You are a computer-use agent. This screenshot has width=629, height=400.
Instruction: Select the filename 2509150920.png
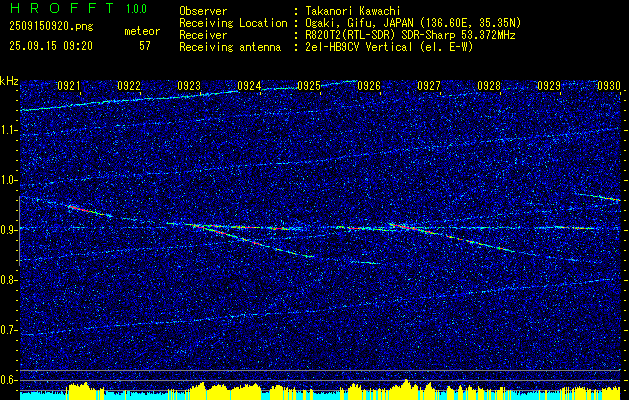coord(51,27)
